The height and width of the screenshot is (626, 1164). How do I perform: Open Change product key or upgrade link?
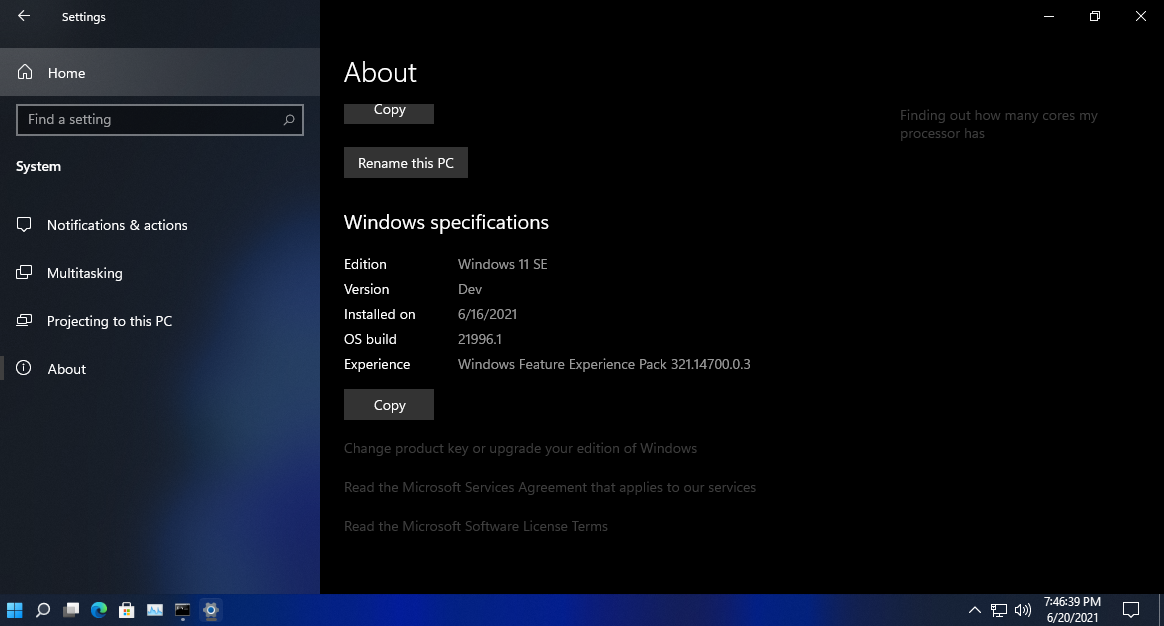click(520, 449)
